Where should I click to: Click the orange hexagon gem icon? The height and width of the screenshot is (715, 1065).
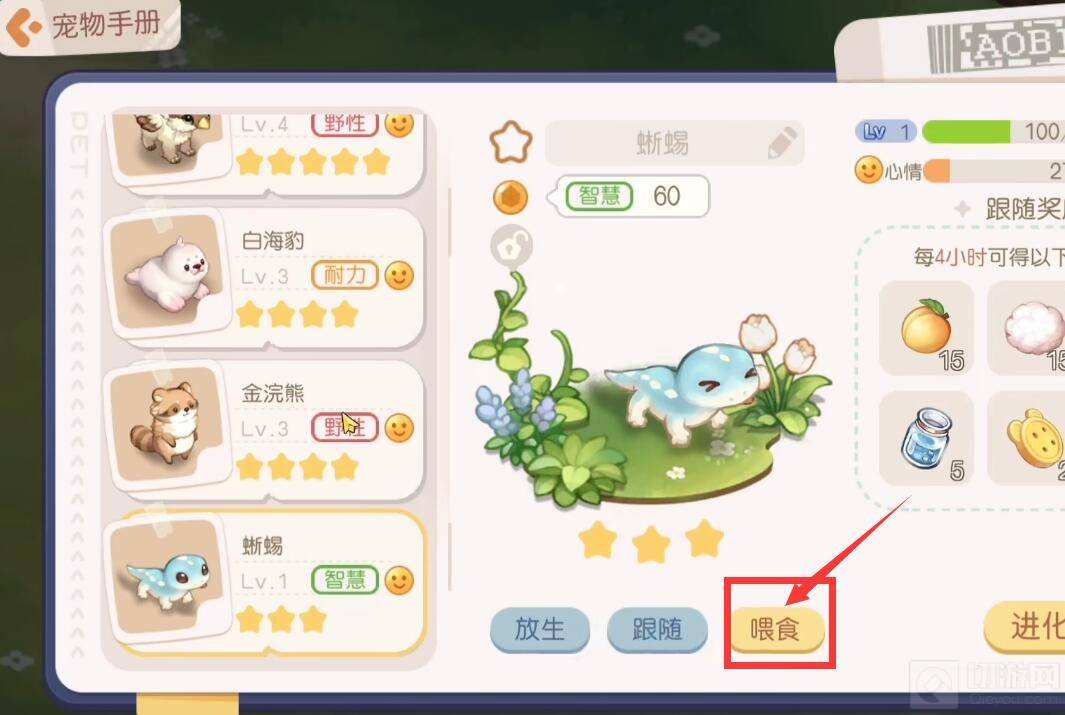point(511,197)
